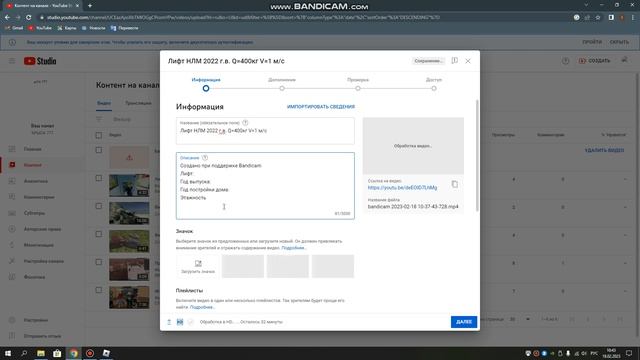Open the send feedback flag icon in dialog header
640x360 pixels.
pyautogui.click(x=454, y=61)
